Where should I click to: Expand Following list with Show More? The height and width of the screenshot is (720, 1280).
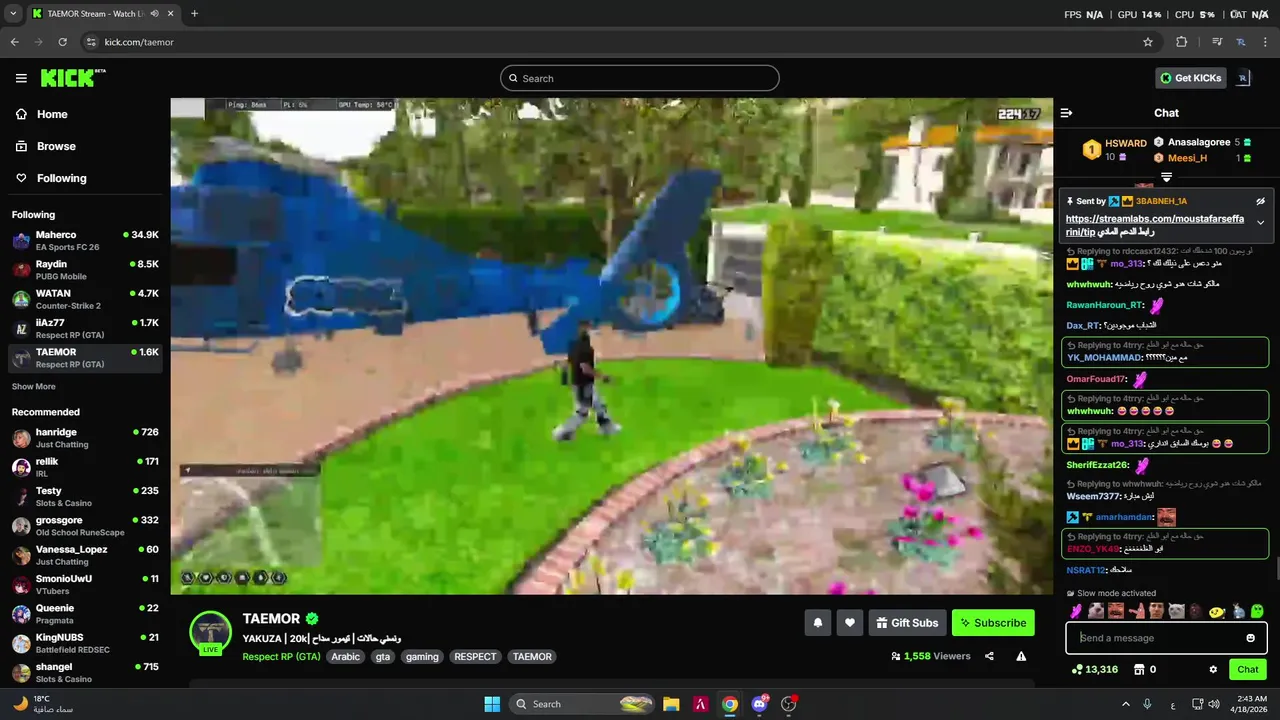coord(33,386)
